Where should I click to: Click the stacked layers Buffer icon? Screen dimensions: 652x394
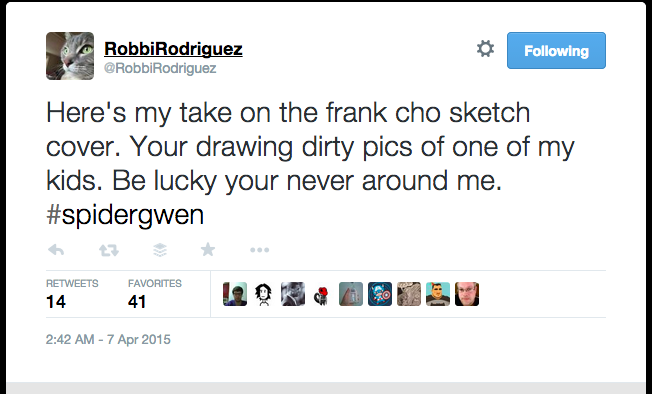point(160,250)
